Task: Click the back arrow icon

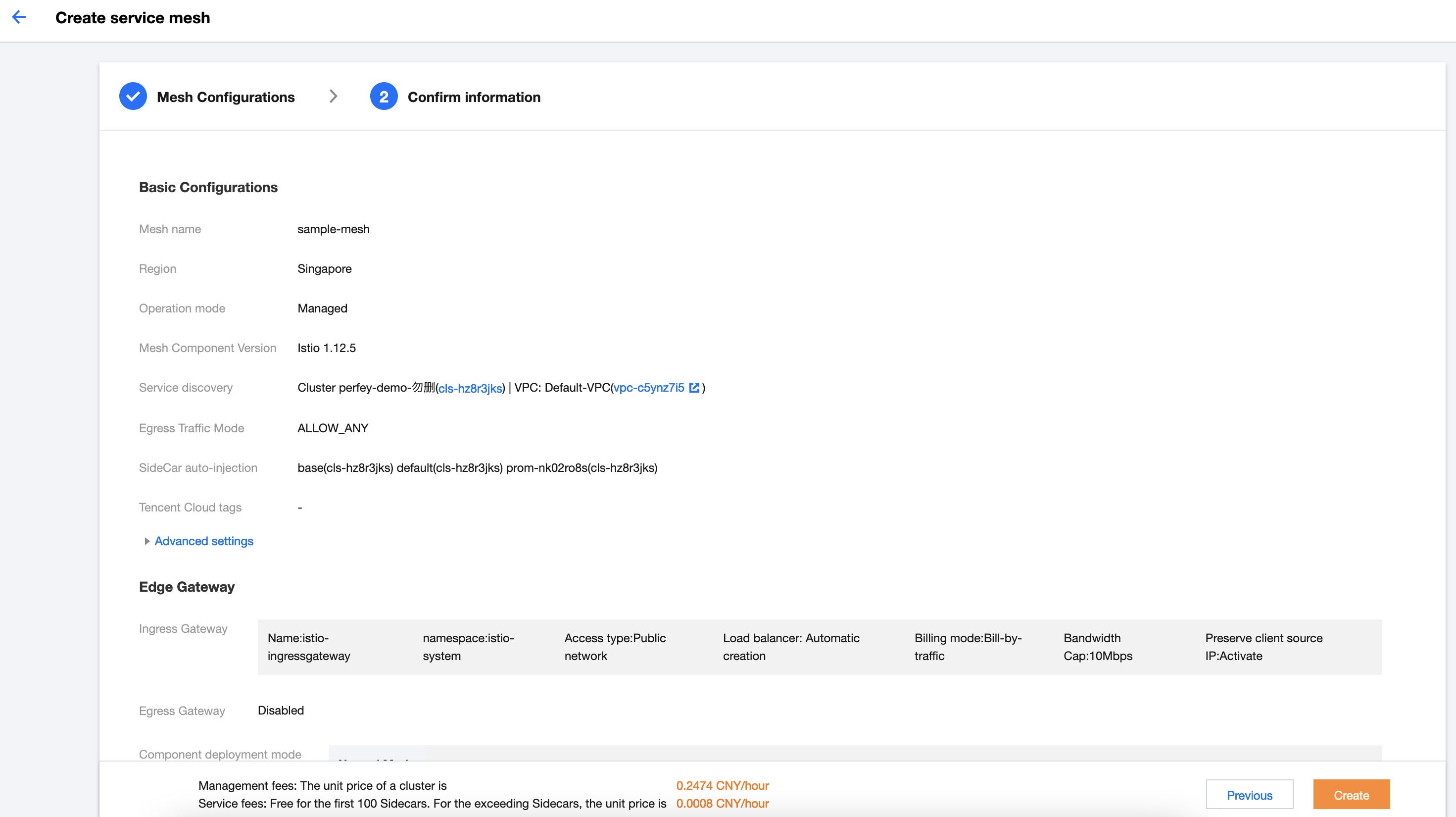Action: click(x=19, y=17)
